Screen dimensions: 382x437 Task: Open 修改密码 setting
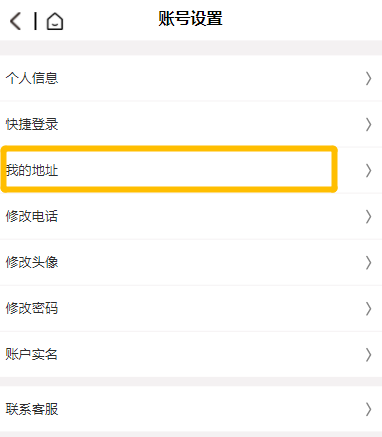191,308
